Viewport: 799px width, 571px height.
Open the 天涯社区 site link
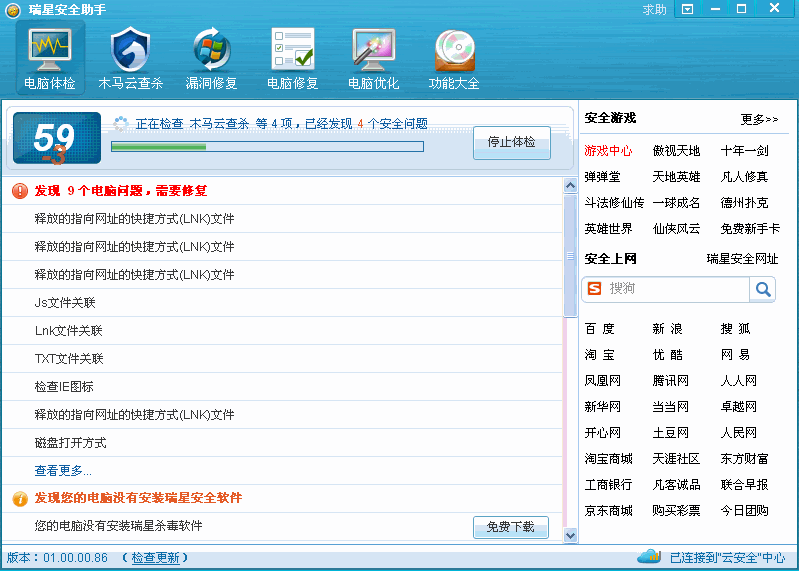pyautogui.click(x=676, y=459)
